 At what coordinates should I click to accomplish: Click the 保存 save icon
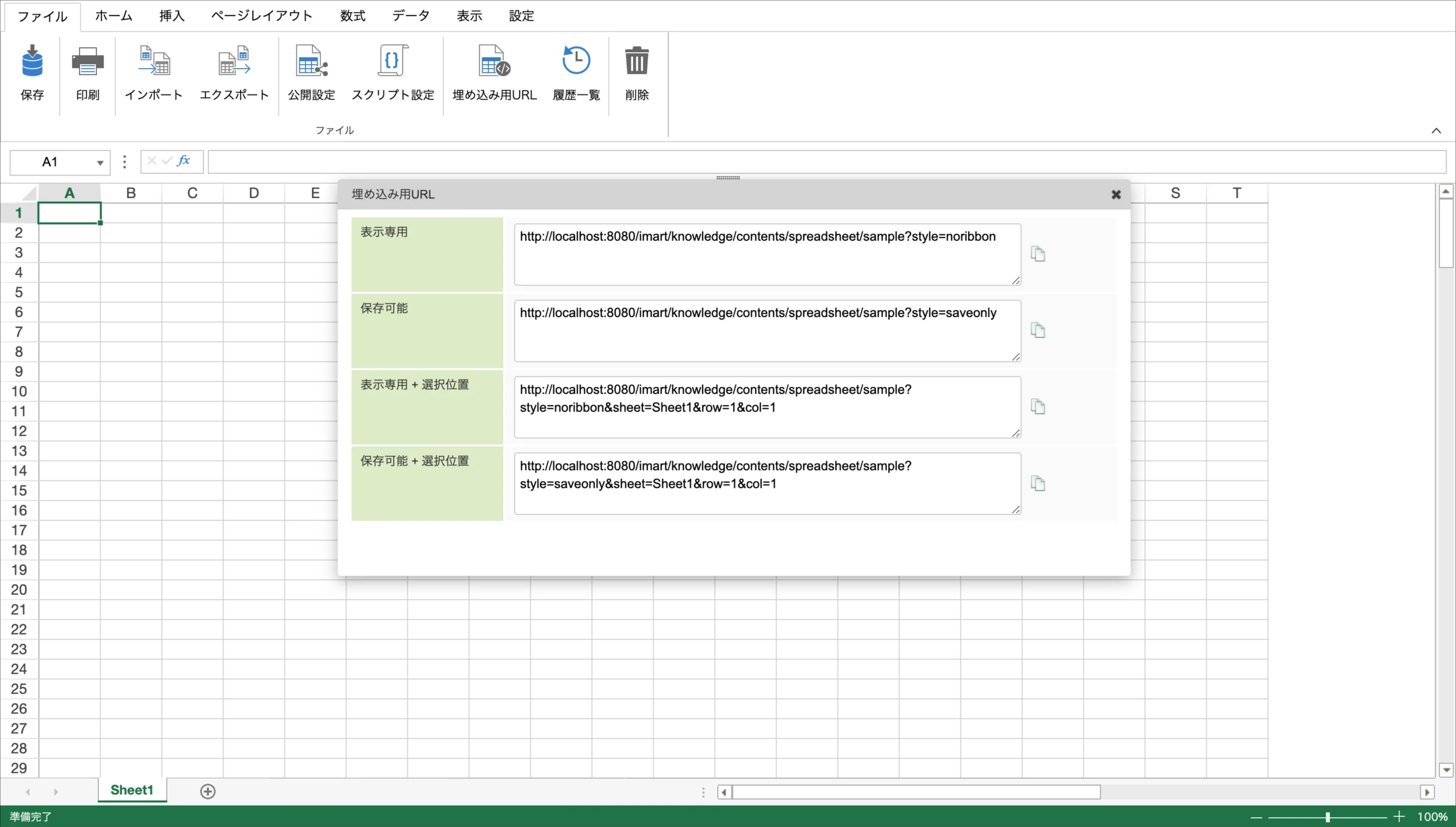(32, 61)
